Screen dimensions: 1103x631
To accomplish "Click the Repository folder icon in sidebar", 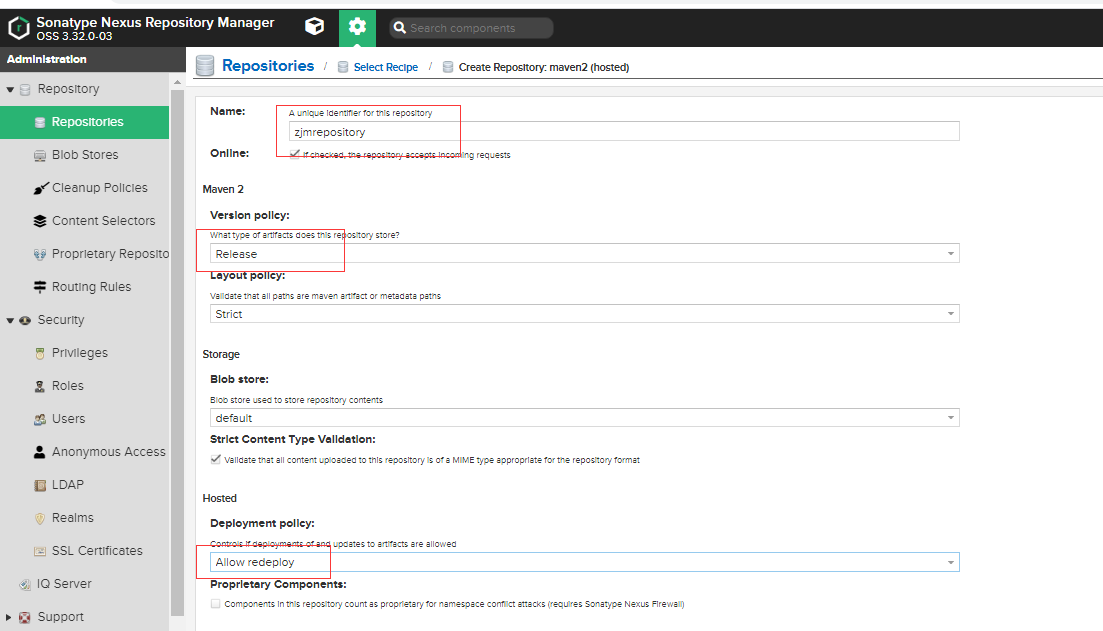I will [25, 89].
